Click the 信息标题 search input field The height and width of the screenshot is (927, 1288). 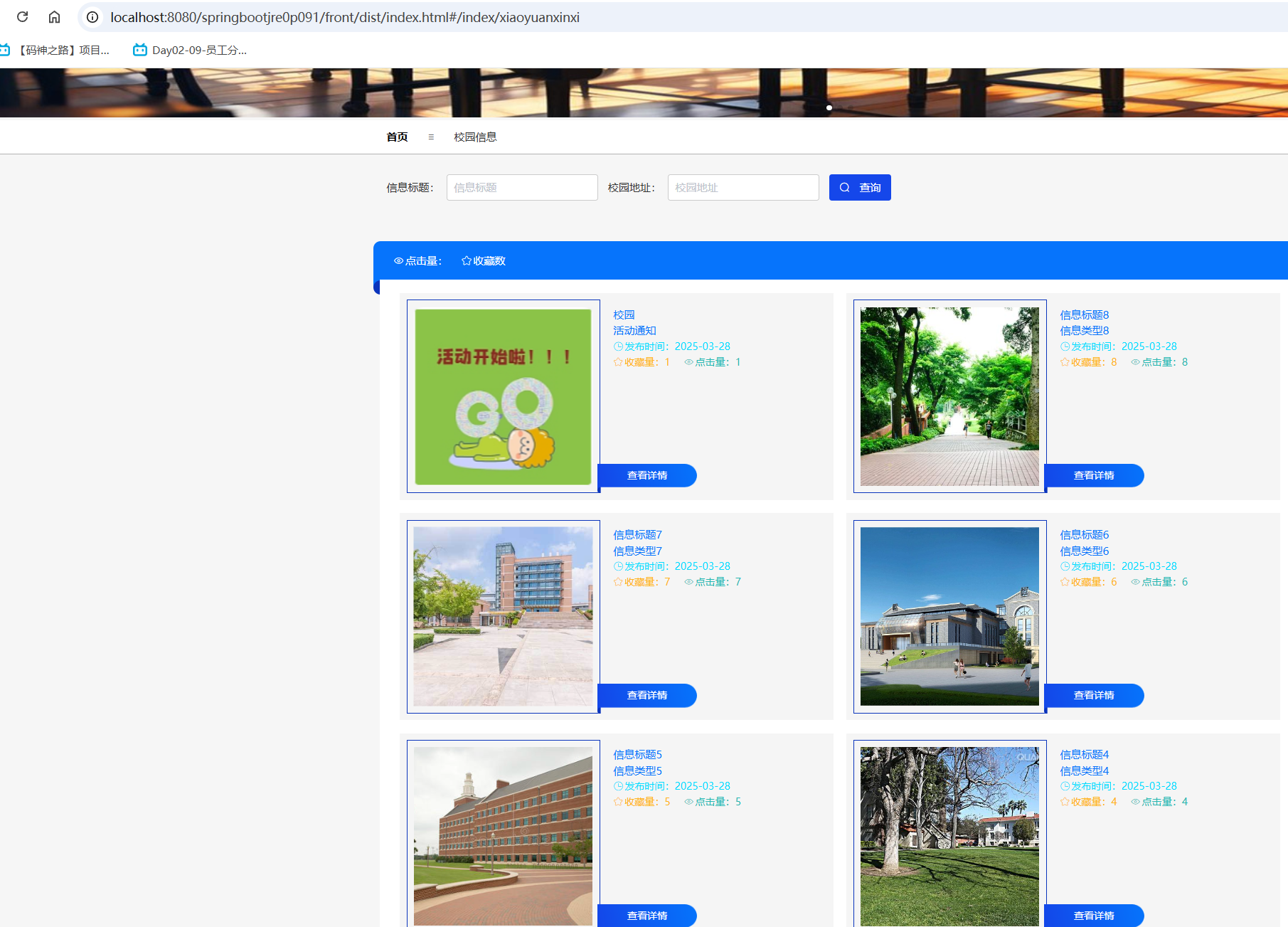click(521, 188)
